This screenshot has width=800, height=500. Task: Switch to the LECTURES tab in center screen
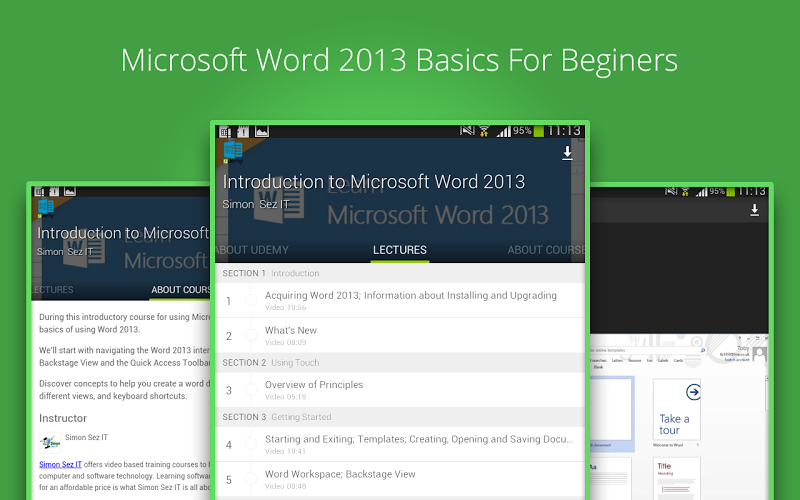point(399,250)
